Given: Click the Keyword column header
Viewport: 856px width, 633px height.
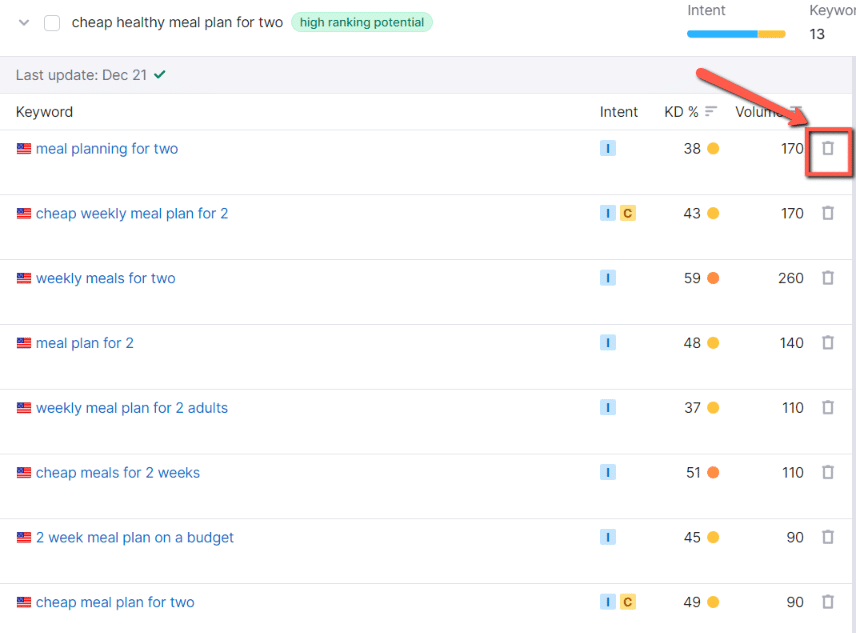Looking at the screenshot, I should (44, 112).
